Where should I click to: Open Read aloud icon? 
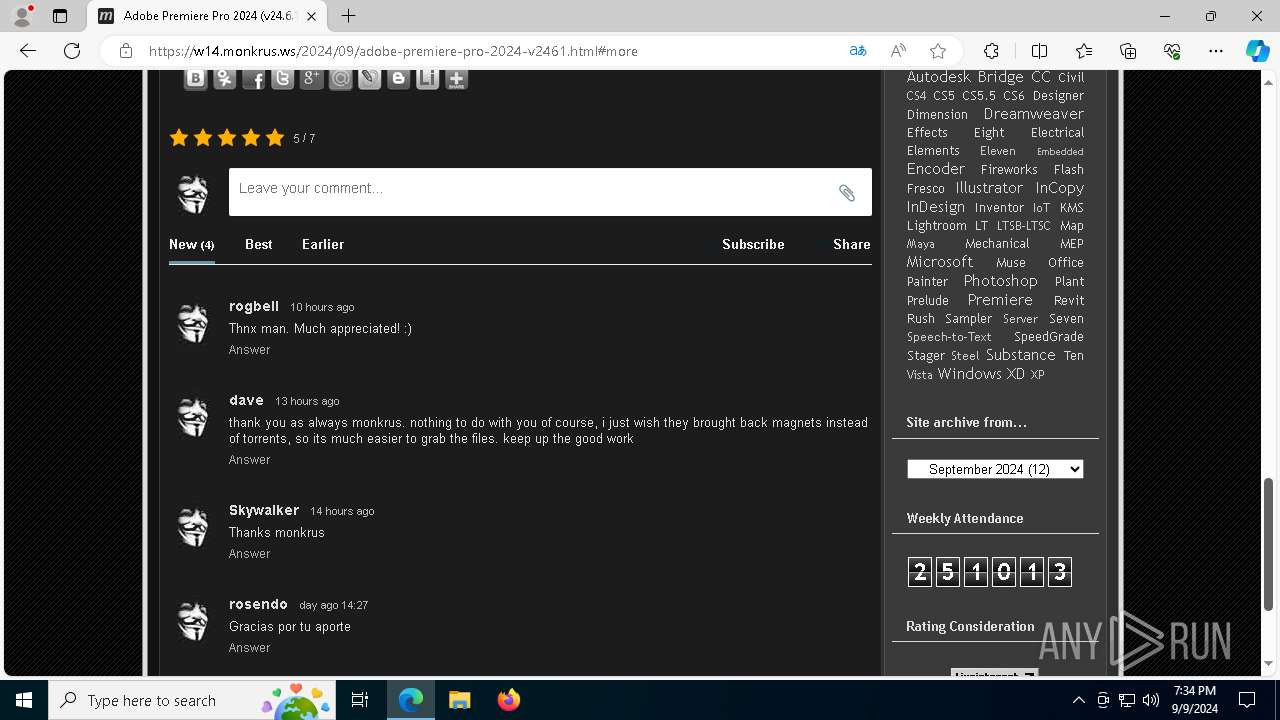point(898,51)
